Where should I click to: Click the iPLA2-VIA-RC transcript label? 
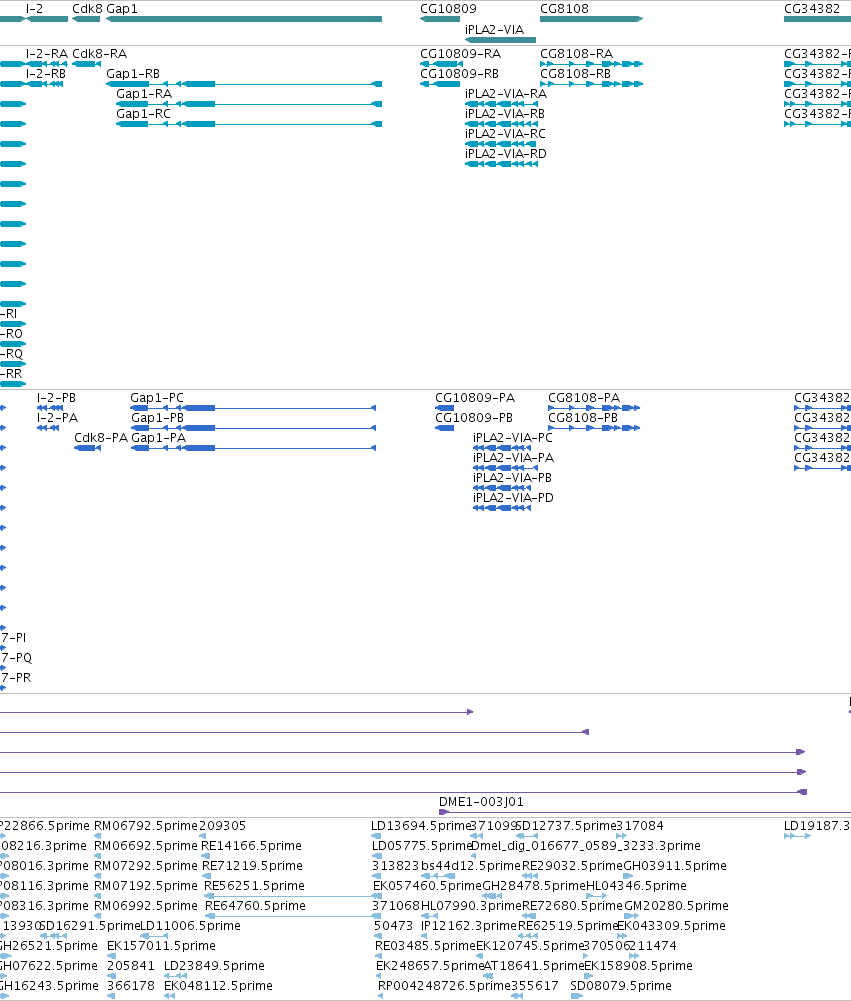click(x=505, y=133)
